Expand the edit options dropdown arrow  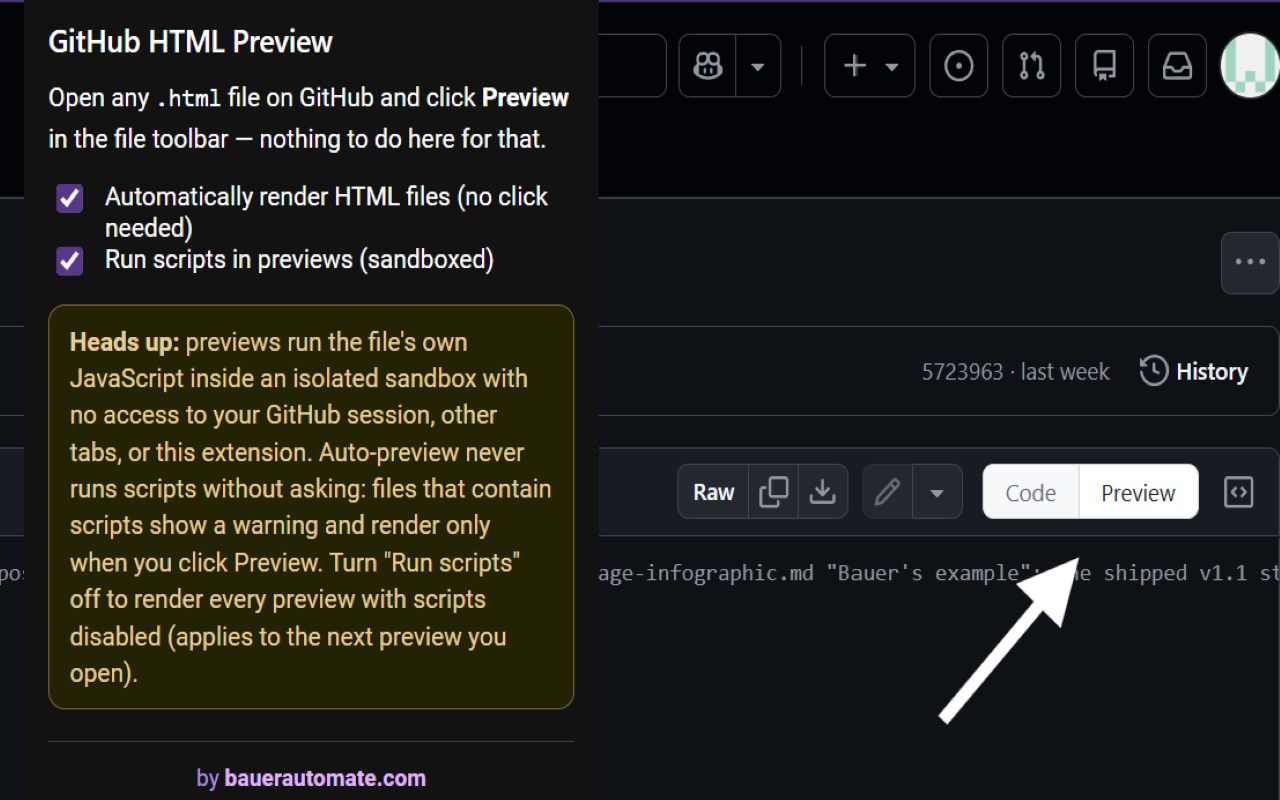coord(937,492)
